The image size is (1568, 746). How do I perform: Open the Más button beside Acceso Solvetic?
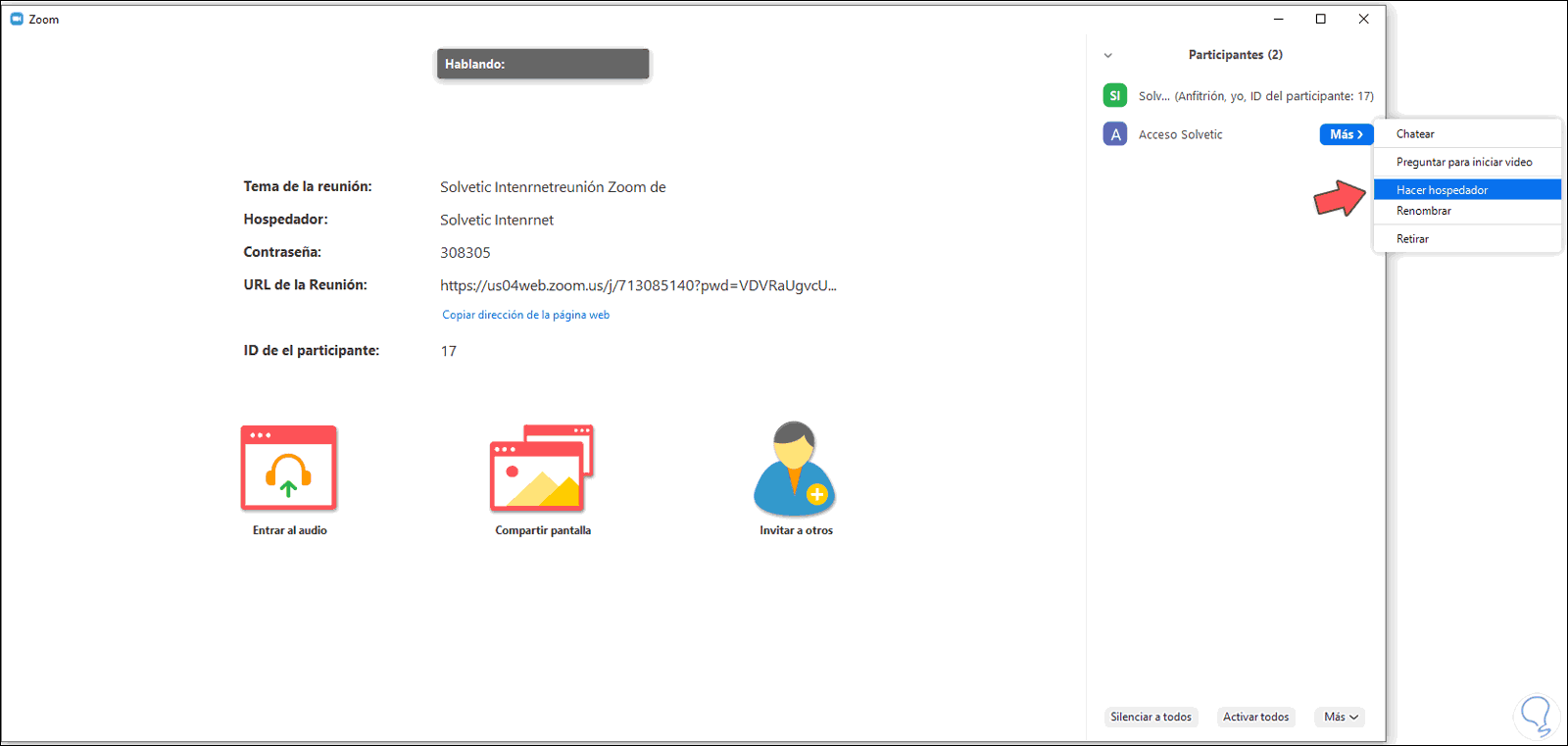tap(1346, 134)
